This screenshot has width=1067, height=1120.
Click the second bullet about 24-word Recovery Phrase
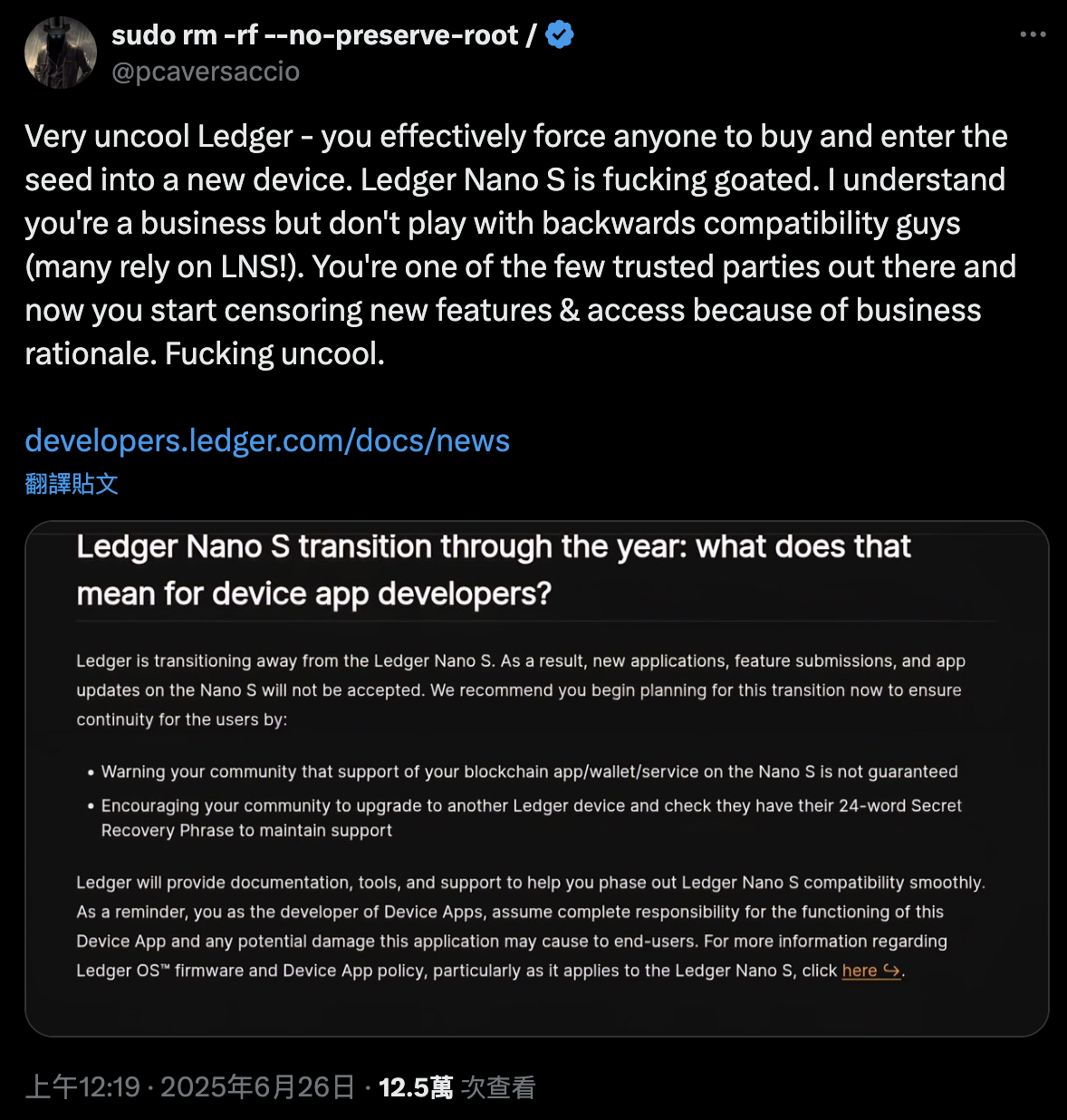pyautogui.click(x=532, y=816)
